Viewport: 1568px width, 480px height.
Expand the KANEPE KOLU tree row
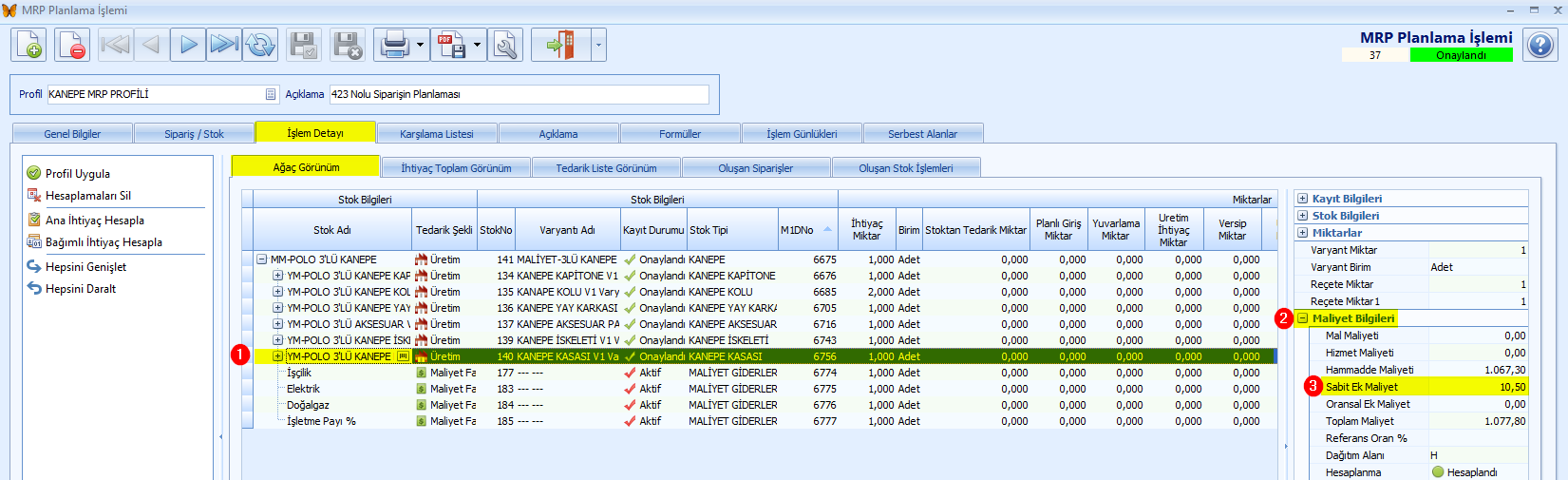[x=277, y=292]
